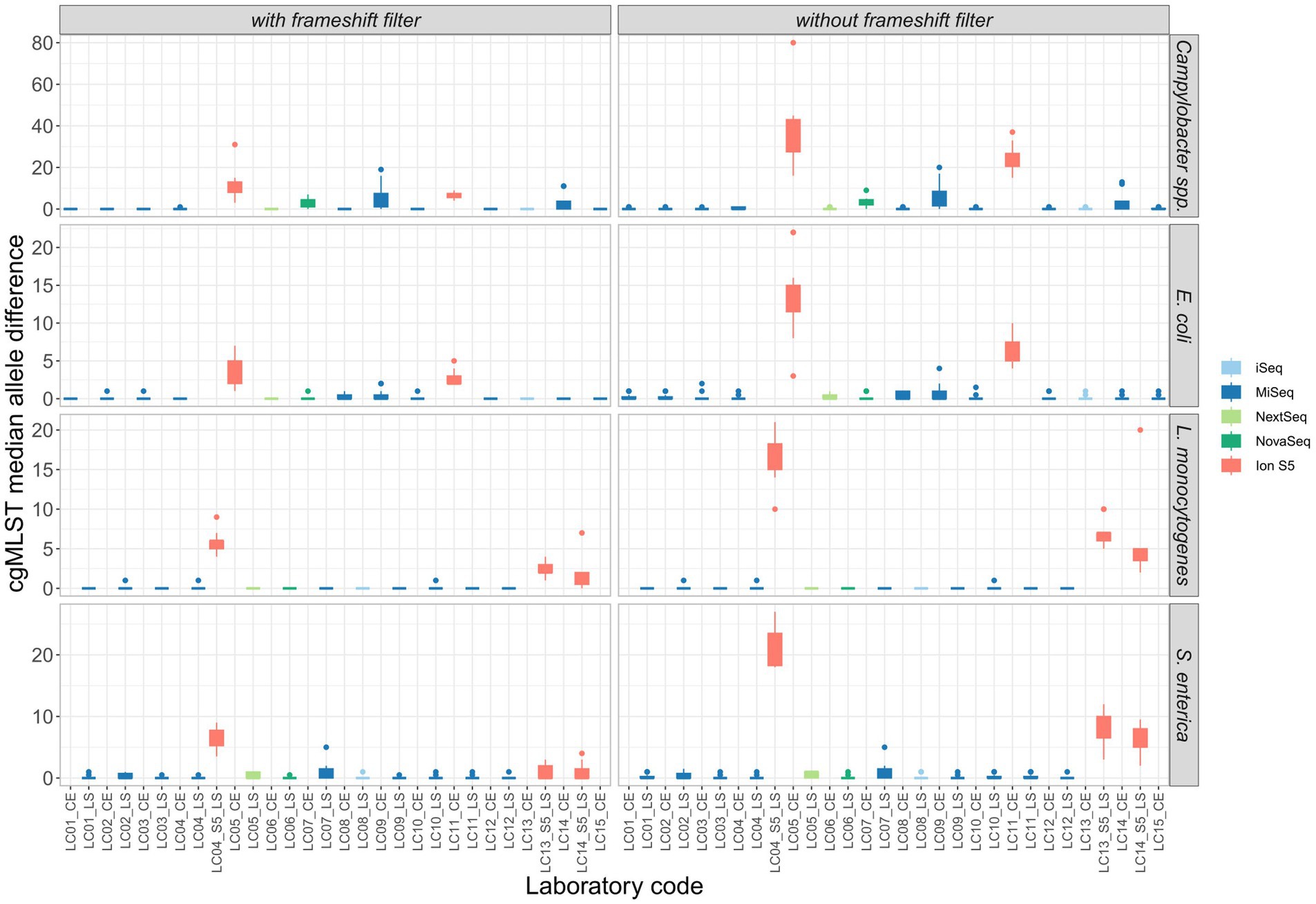Click the green NovaSeq box in Campylobacter with-filter panel
The image size is (1316, 904).
[x=308, y=203]
